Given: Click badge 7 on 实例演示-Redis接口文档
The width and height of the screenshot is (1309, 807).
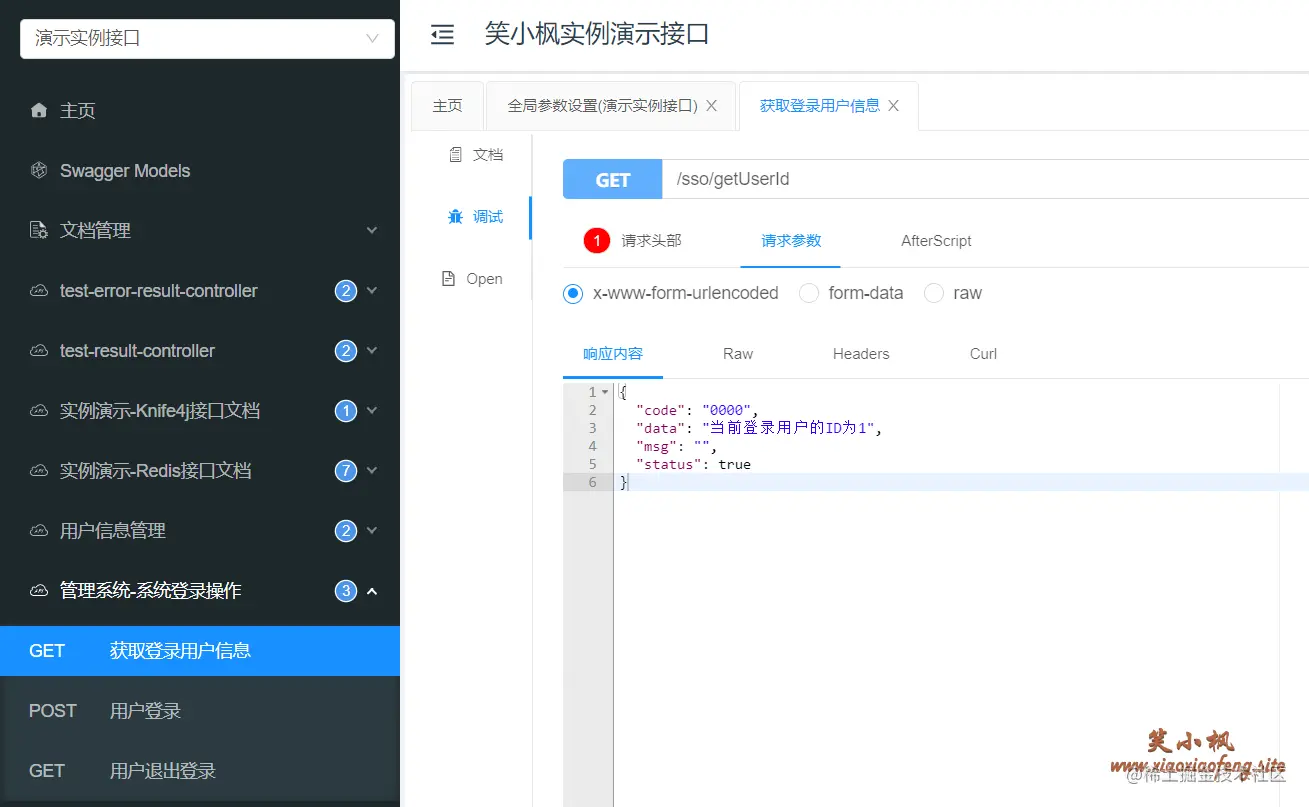Looking at the screenshot, I should 346,471.
